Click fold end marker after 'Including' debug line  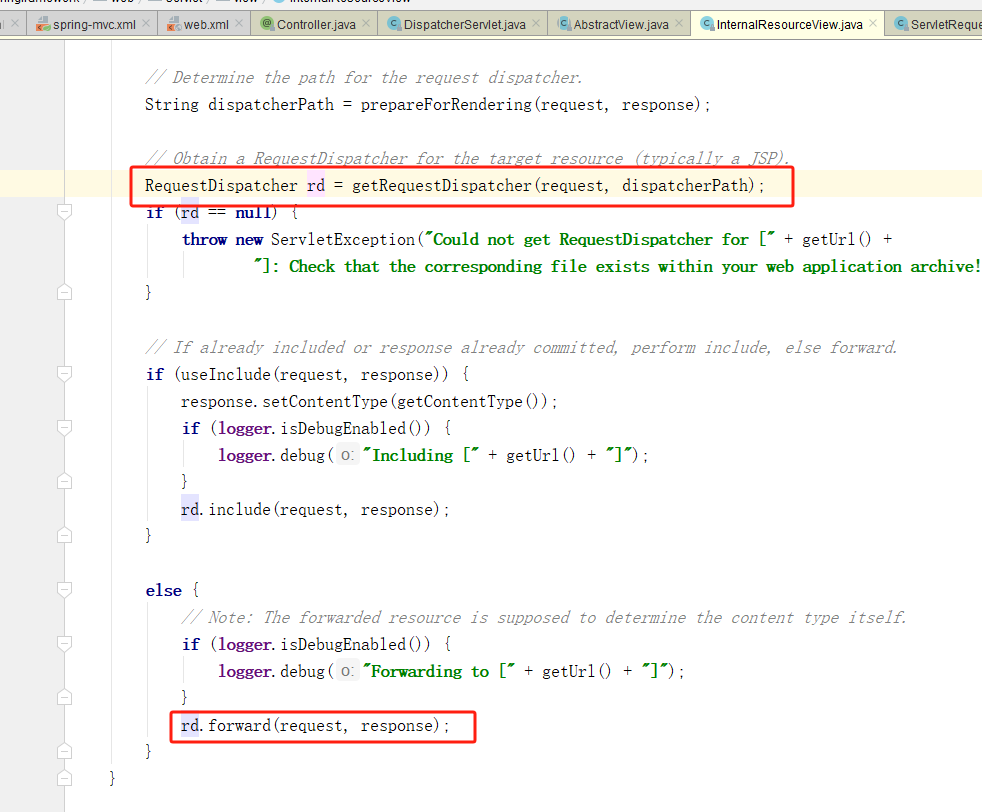64,481
